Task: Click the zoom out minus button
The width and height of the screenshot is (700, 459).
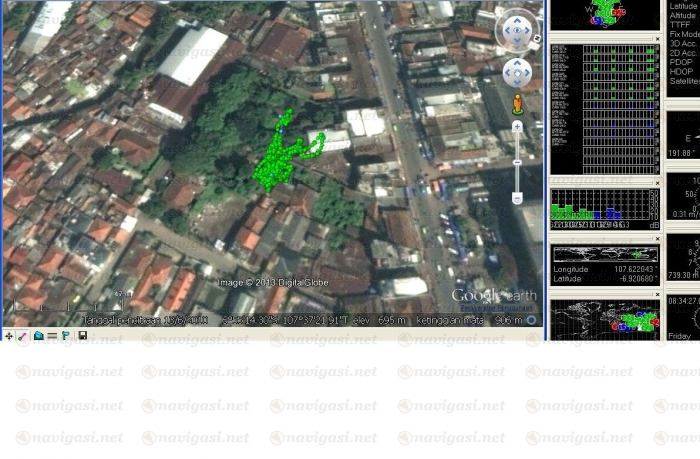Action: click(517, 199)
